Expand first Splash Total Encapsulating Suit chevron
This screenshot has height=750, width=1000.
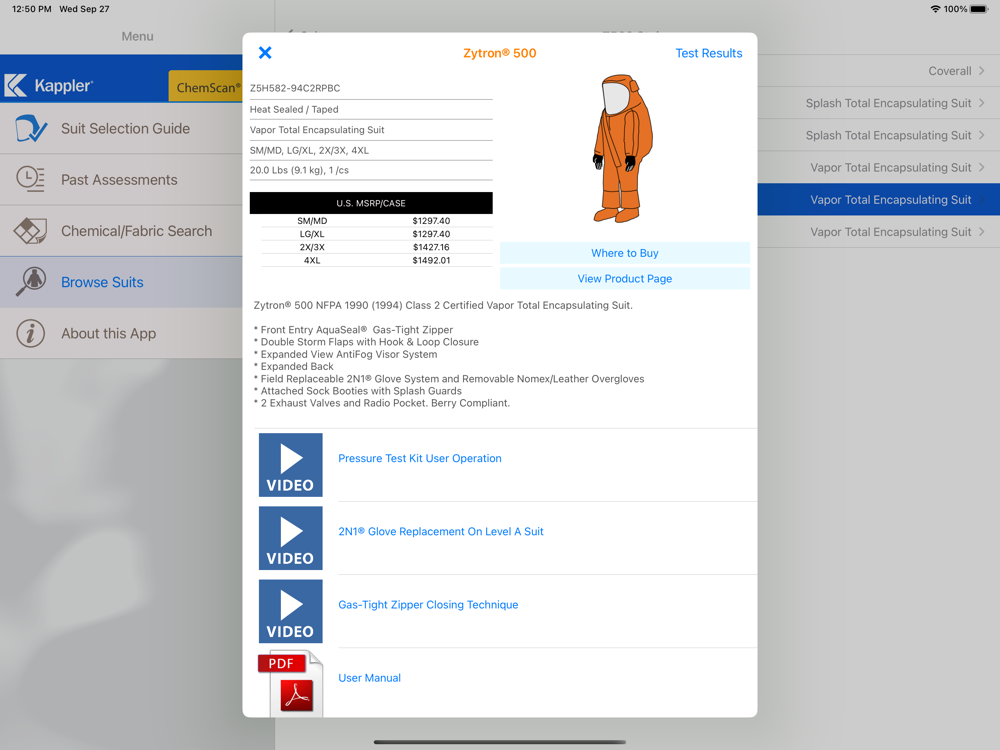[982, 103]
